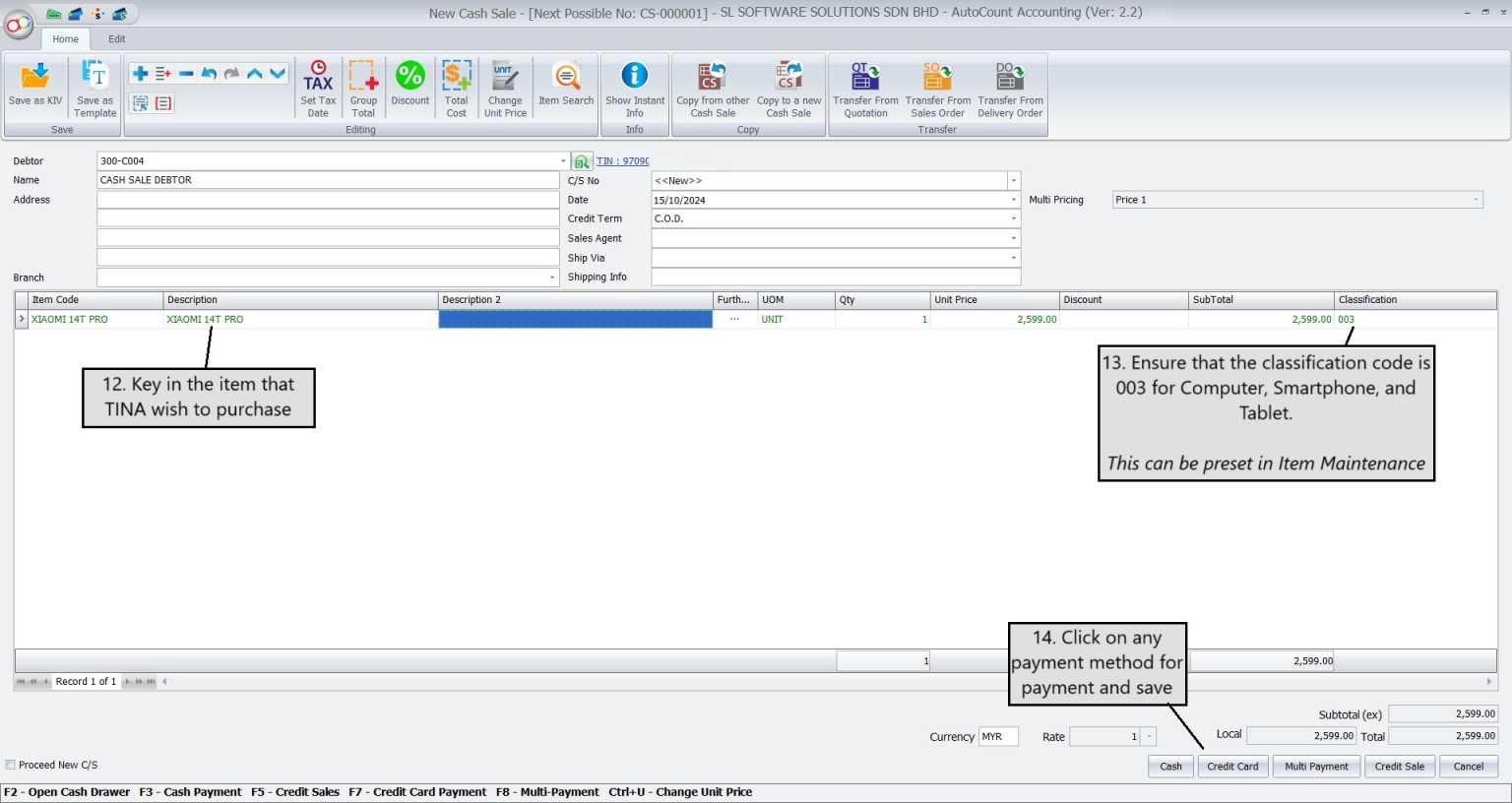Click the Credit Sale button
1512x803 pixels.
(x=1399, y=767)
